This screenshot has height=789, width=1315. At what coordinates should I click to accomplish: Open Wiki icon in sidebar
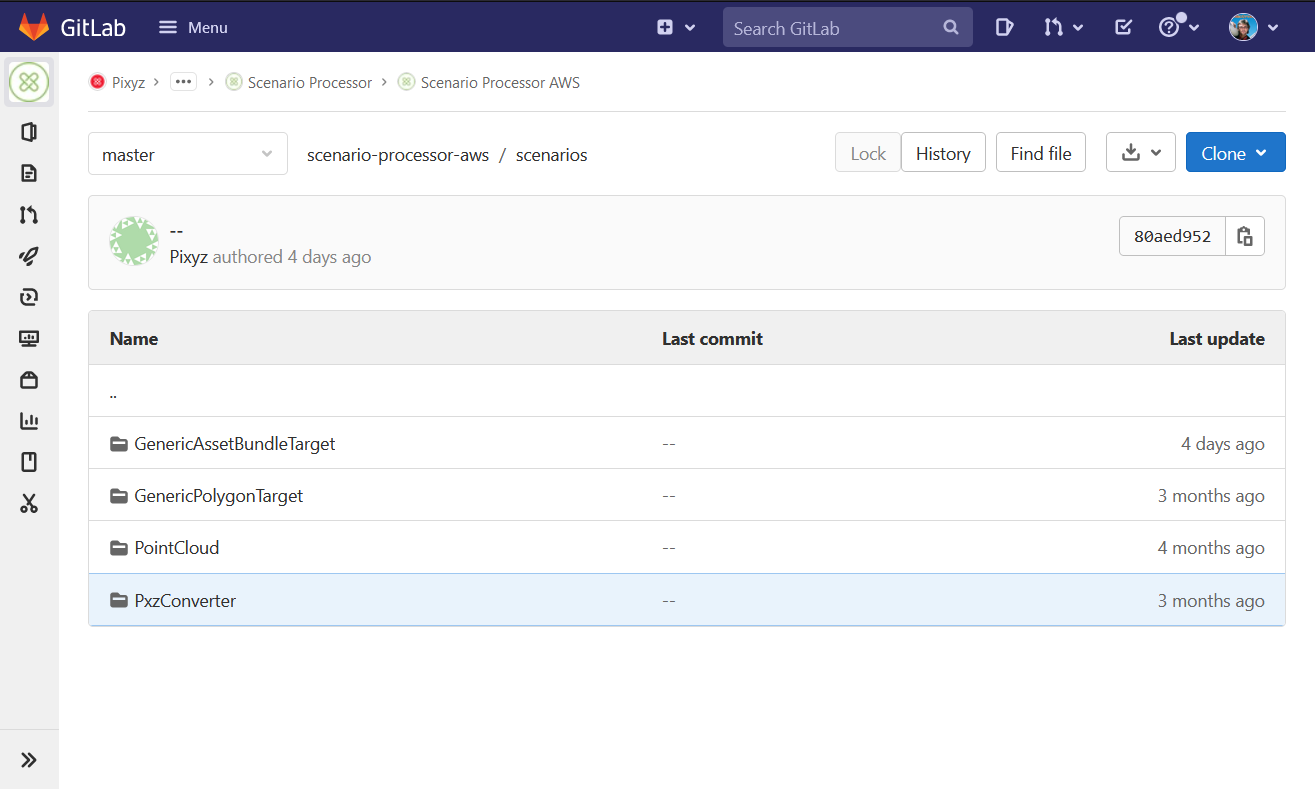[x=29, y=462]
